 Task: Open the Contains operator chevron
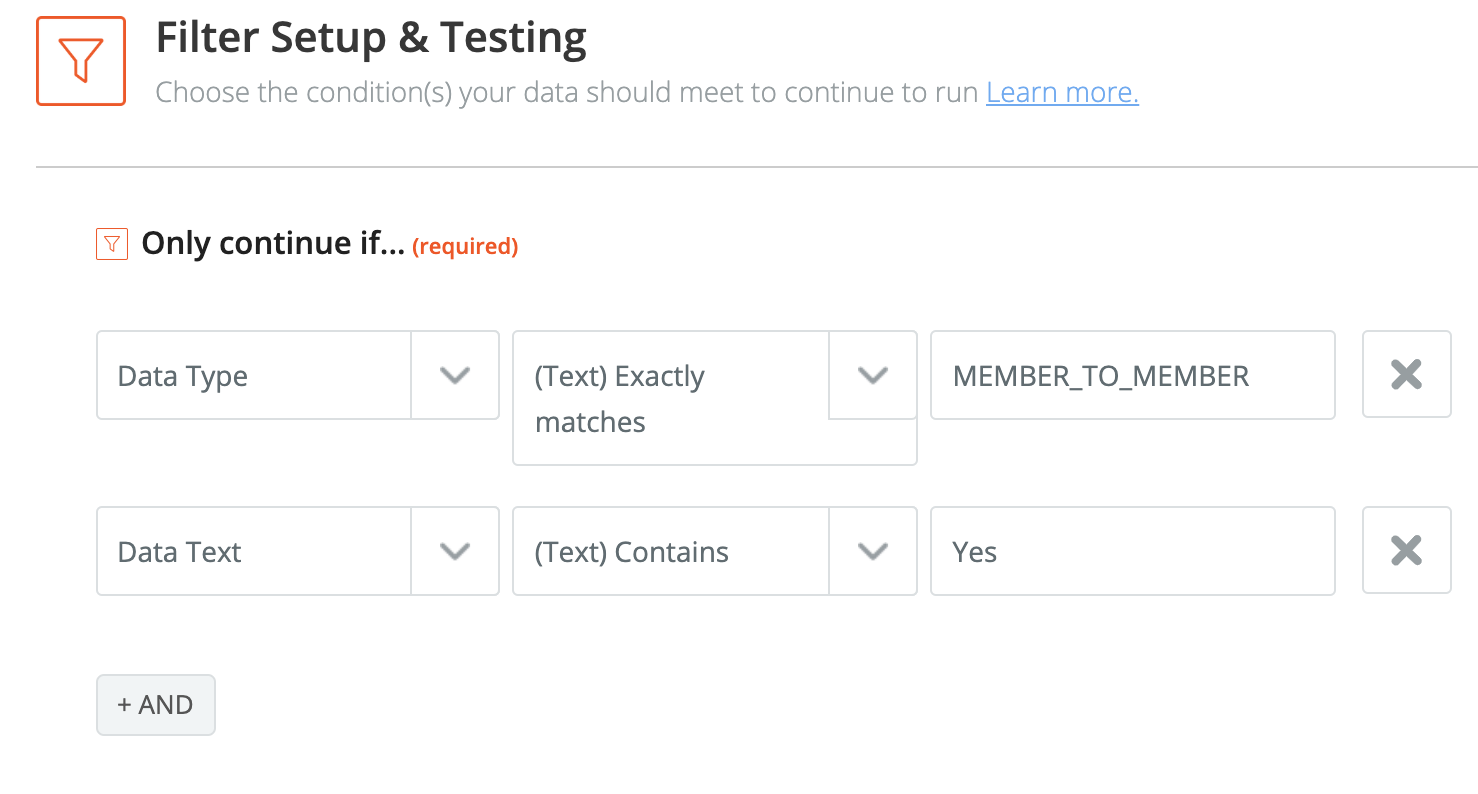[873, 551]
